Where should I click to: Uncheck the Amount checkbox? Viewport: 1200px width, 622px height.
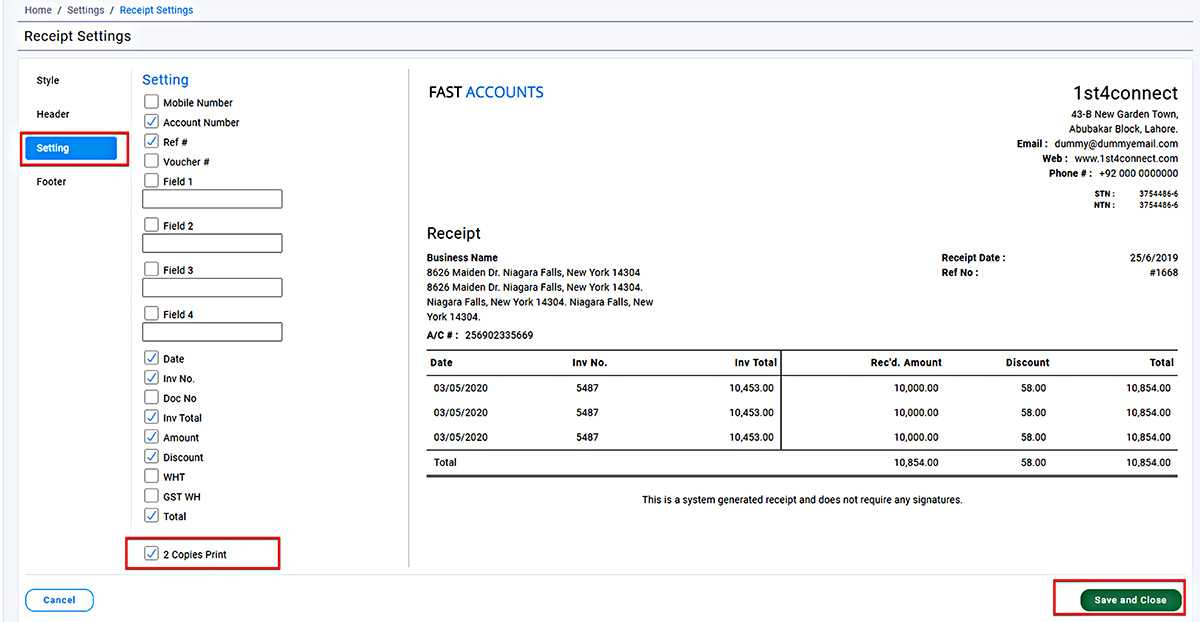pos(152,437)
